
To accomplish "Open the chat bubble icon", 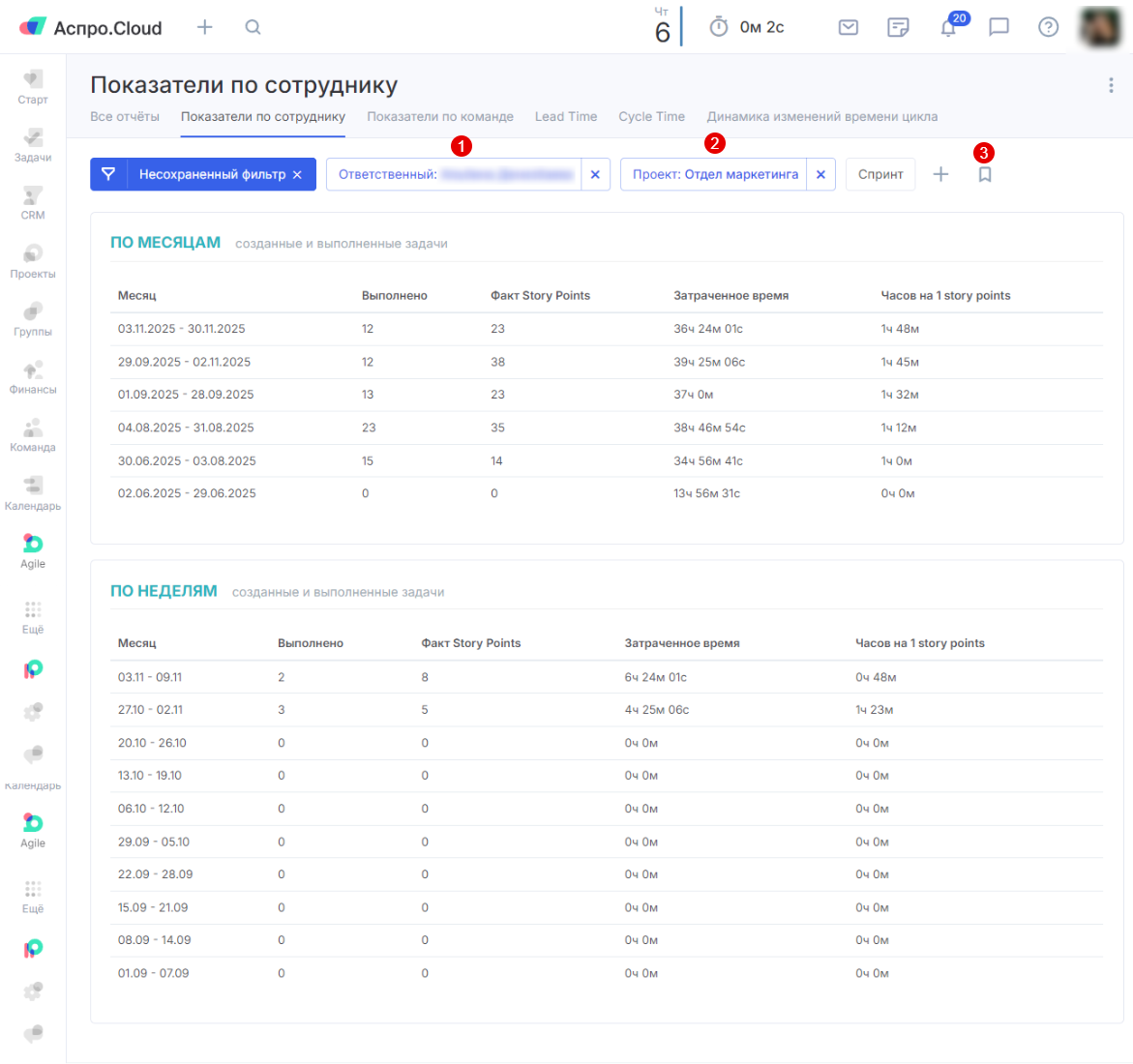I will pos(999,27).
